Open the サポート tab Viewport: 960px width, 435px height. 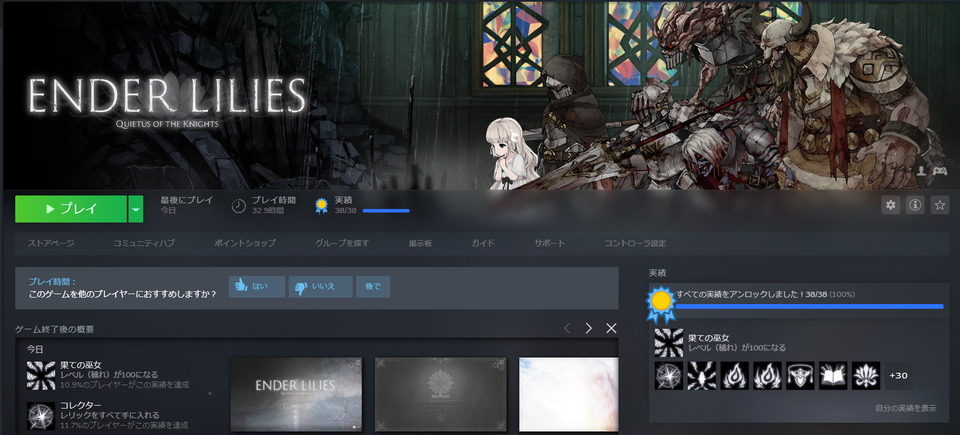coord(549,243)
